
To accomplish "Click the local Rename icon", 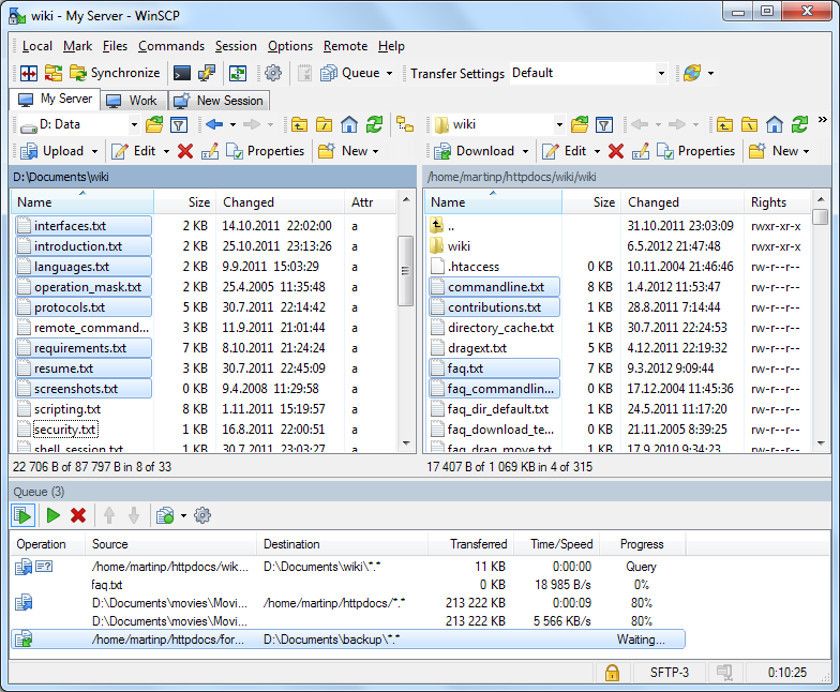I will (x=209, y=152).
